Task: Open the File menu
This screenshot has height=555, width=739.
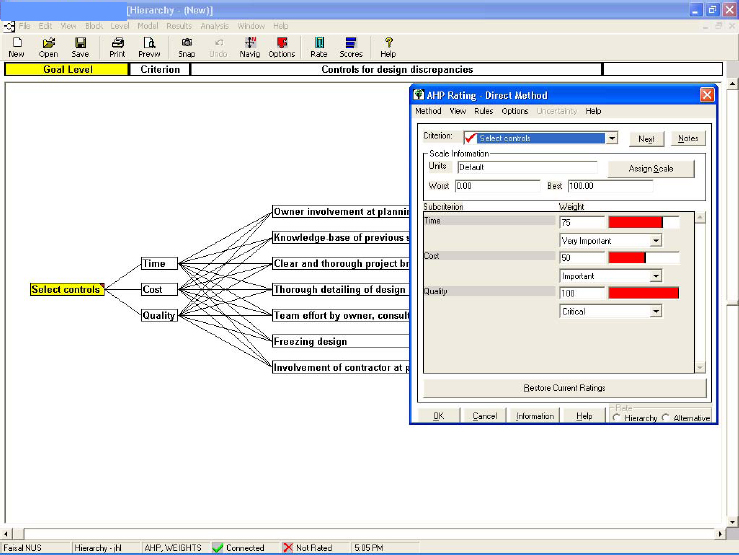Action: pyautogui.click(x=24, y=26)
